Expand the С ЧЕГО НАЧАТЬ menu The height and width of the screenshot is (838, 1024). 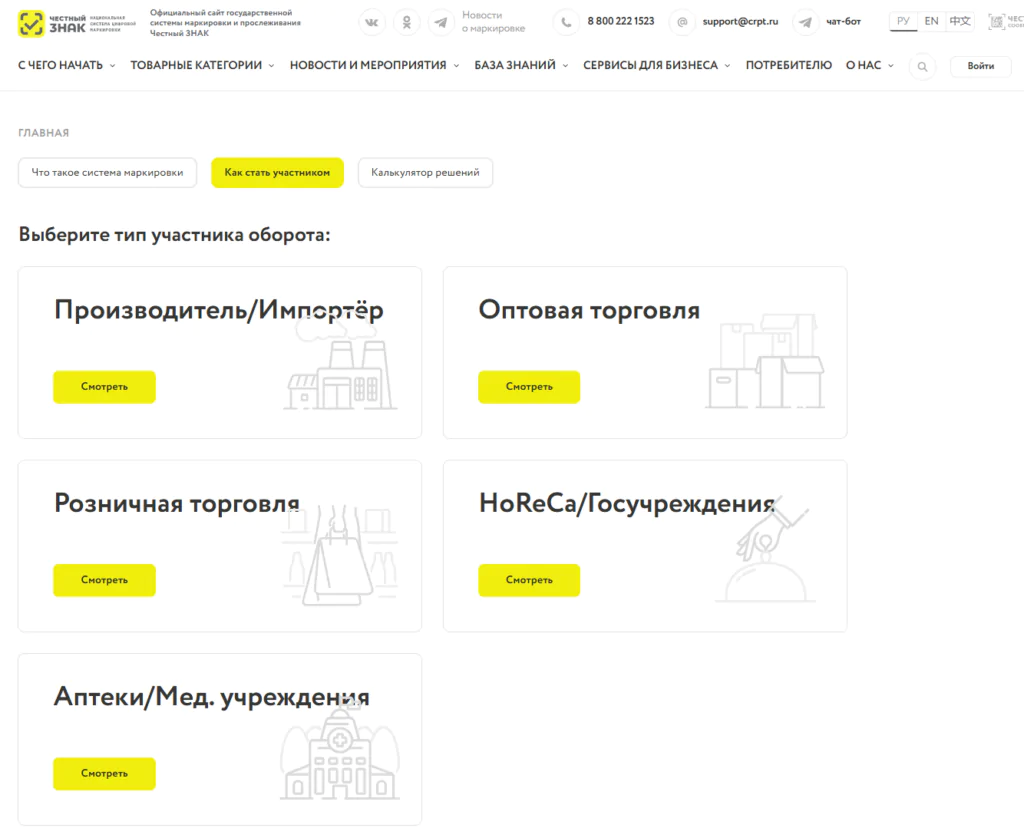click(66, 65)
